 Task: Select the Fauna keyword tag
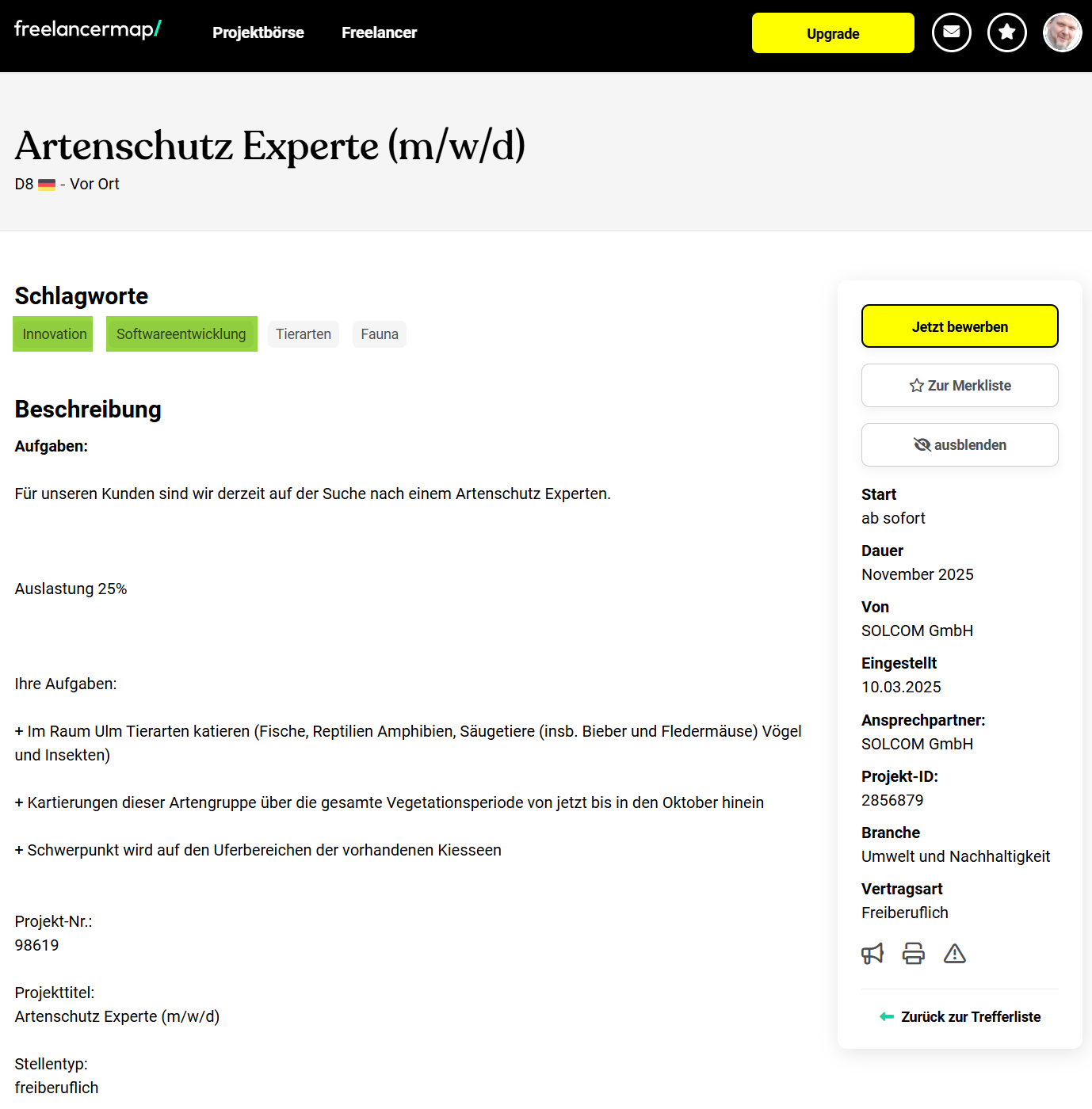click(x=380, y=334)
